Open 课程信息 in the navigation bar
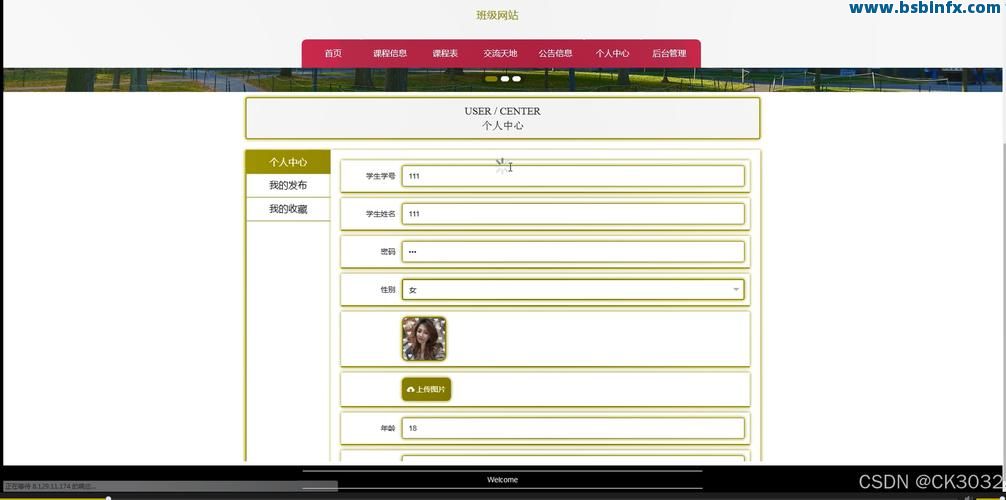The image size is (1006, 500). [390, 54]
